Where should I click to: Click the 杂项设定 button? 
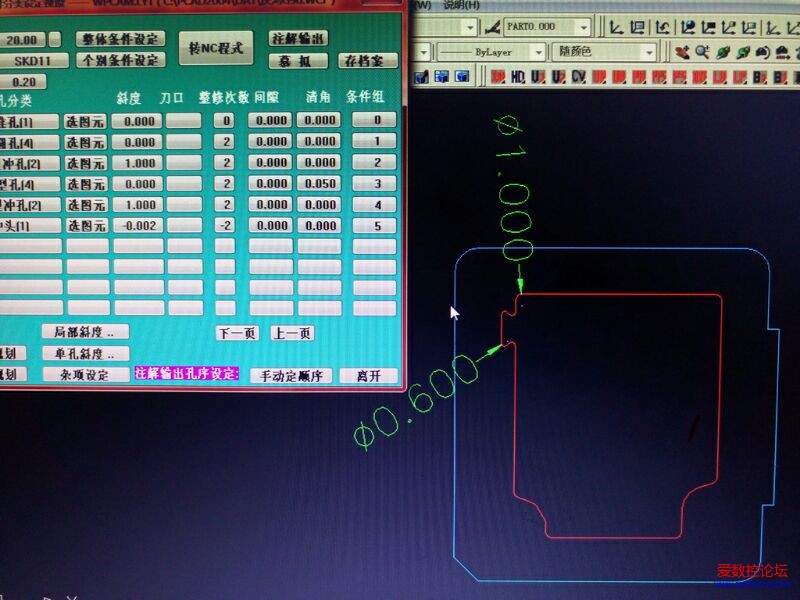click(x=85, y=375)
